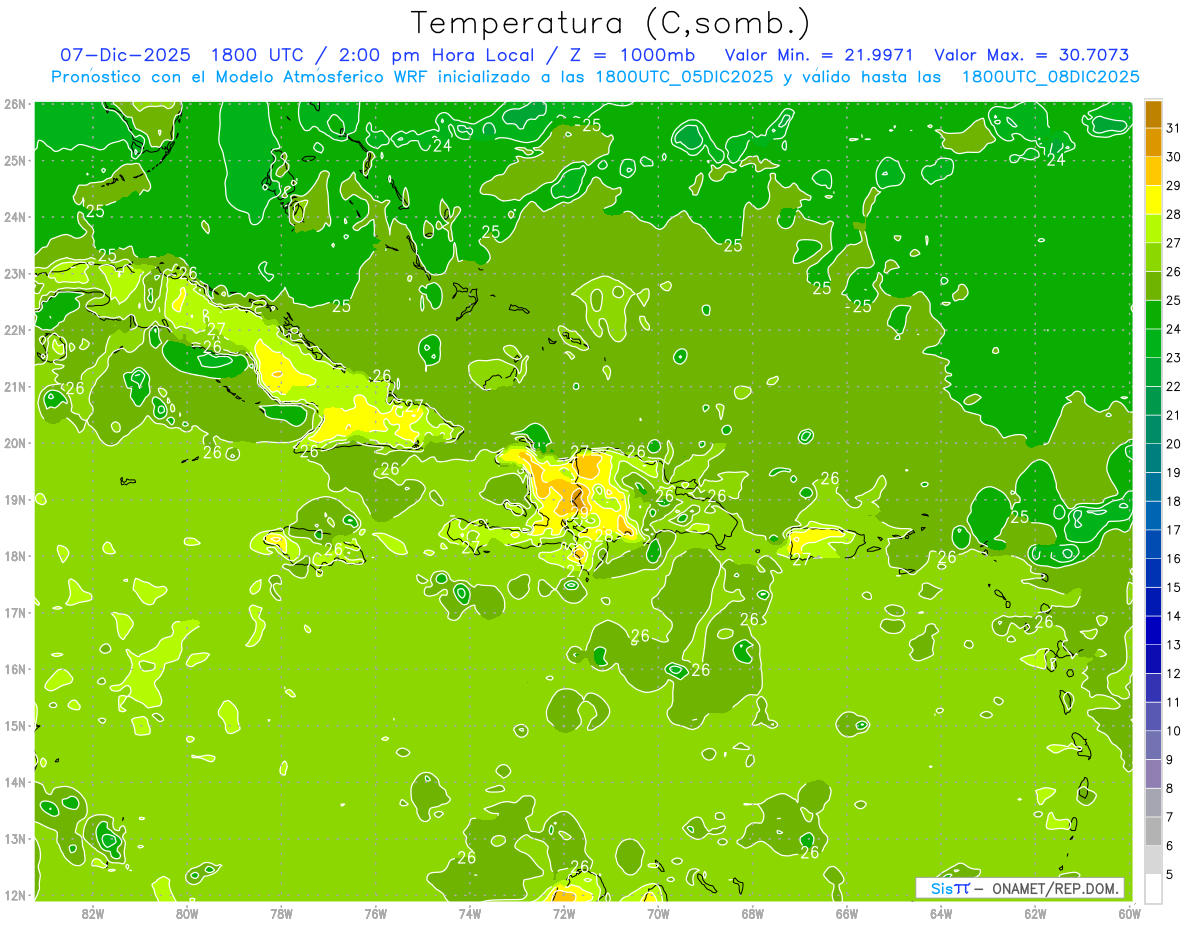Click the title 'Temperatura (C,somb.)'
The image size is (1200, 927).
610,23
